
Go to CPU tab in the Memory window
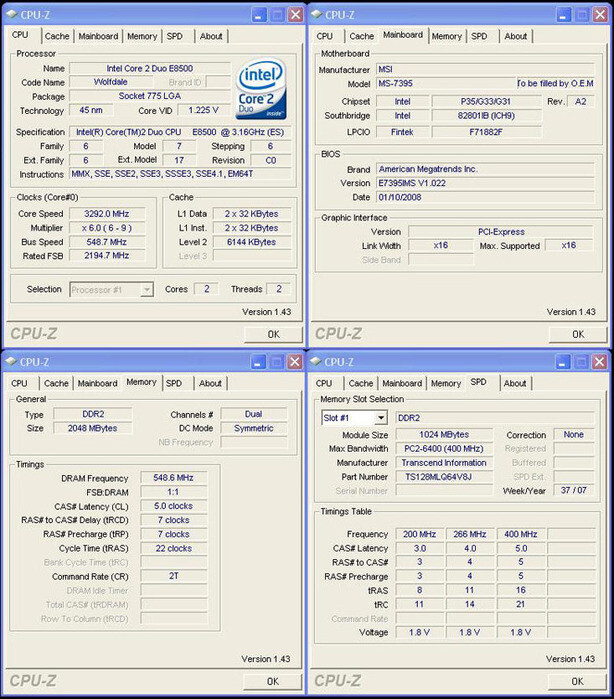click(x=19, y=383)
